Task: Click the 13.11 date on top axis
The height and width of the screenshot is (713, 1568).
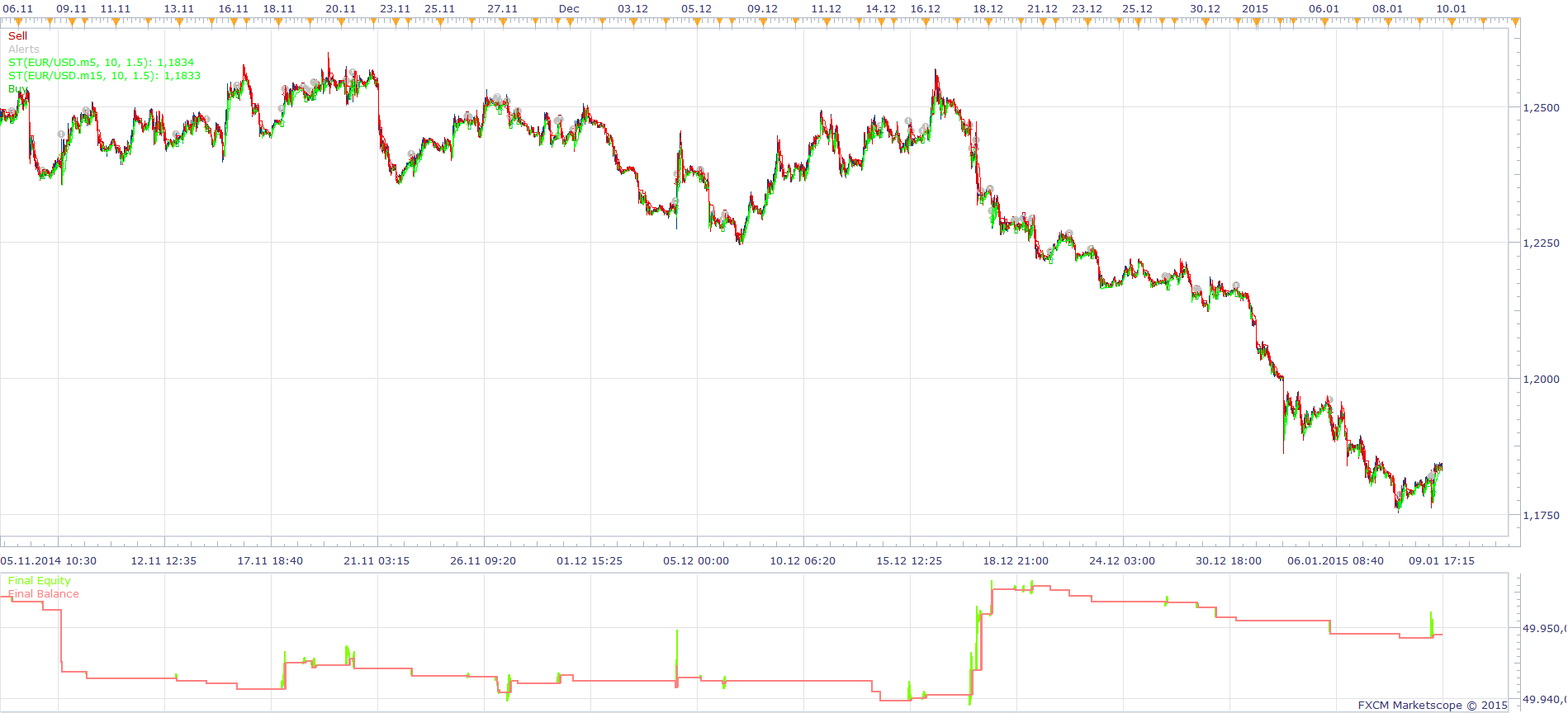Action: (178, 9)
